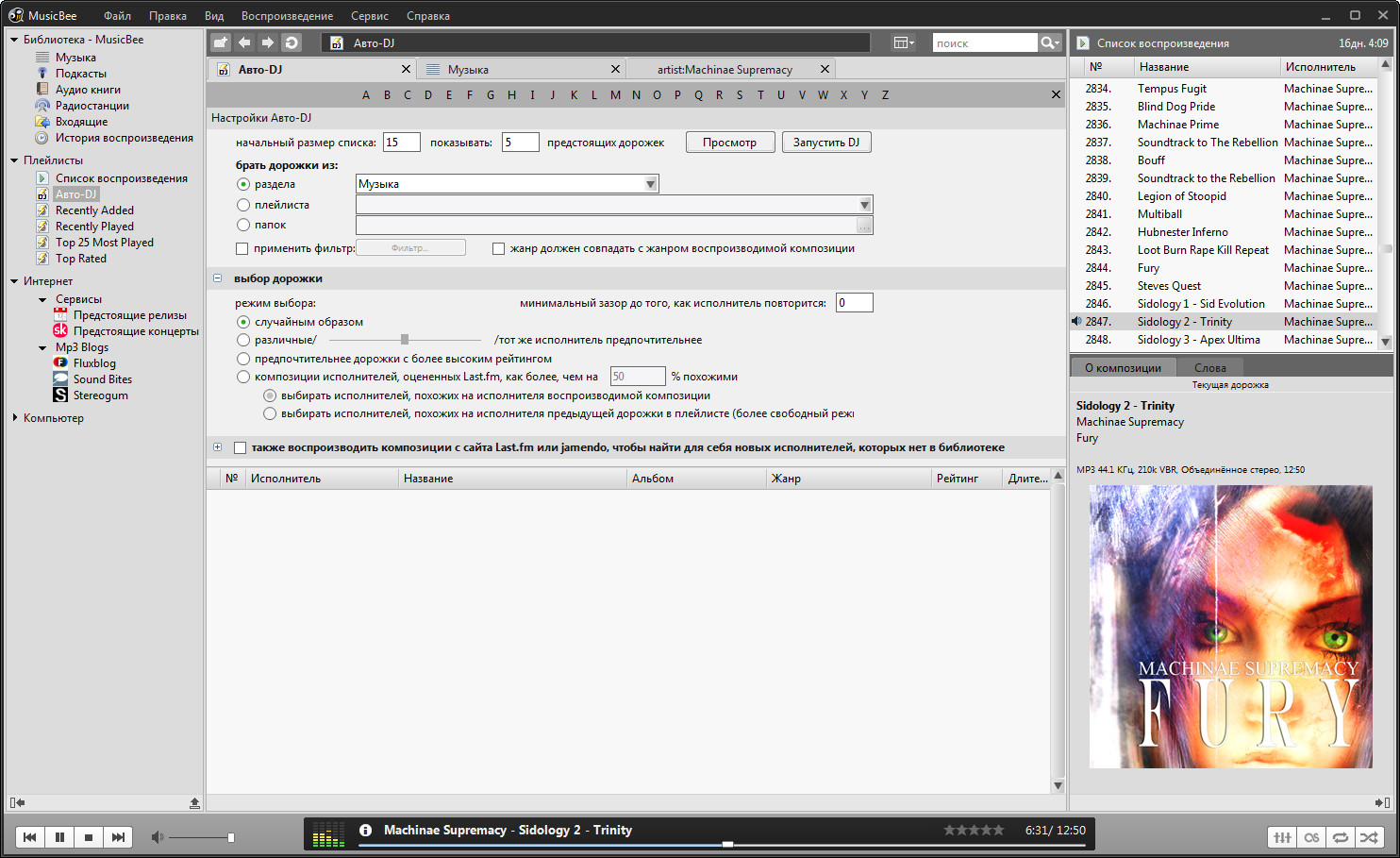Skip to the next track
The width and height of the screenshot is (1400, 858).
point(118,837)
